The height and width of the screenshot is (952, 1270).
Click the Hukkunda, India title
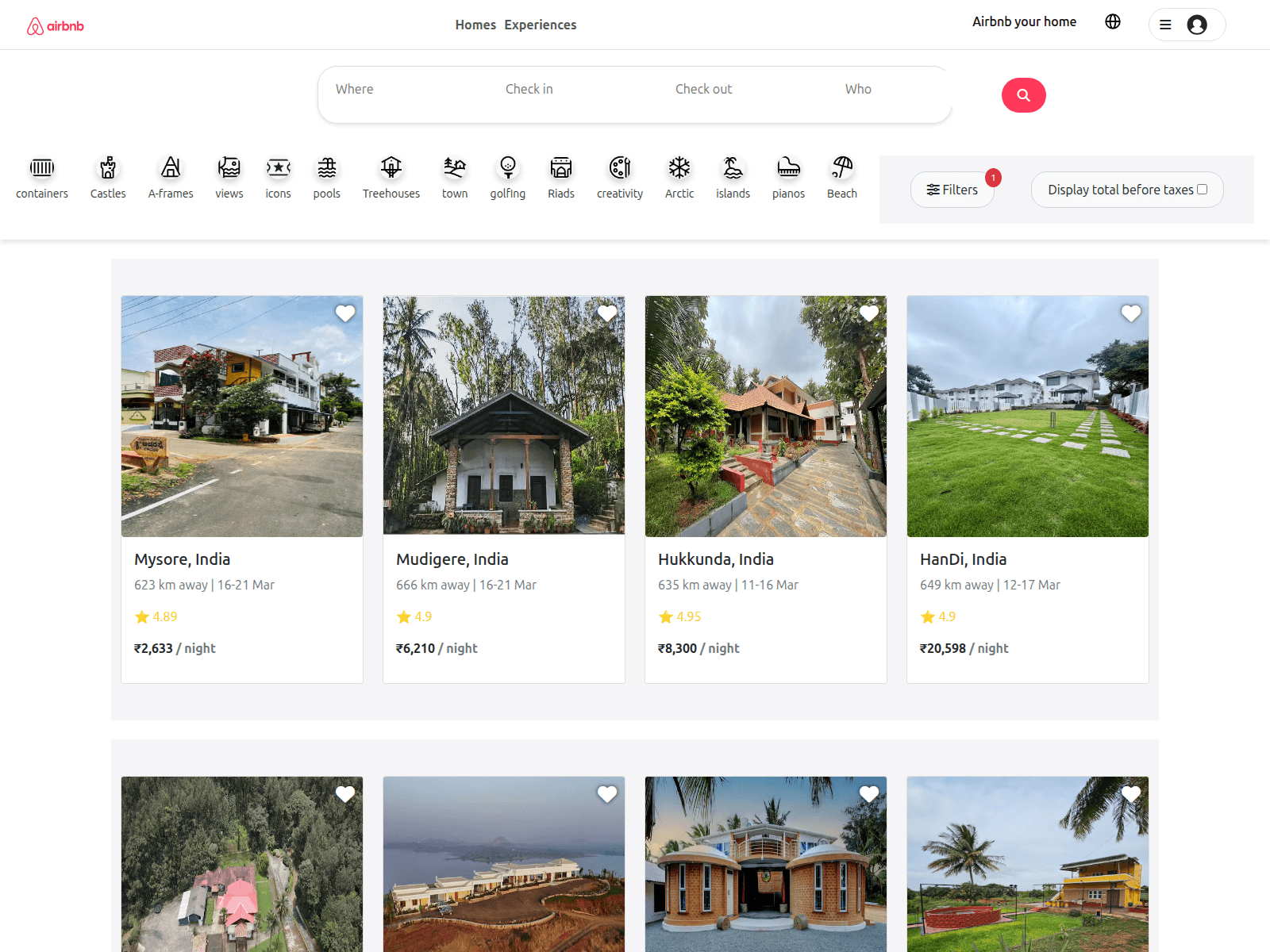(x=716, y=559)
